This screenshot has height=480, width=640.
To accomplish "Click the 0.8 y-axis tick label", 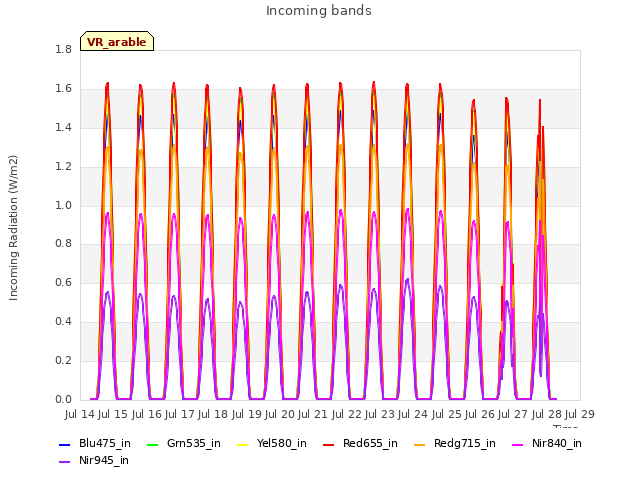I will [x=63, y=244].
